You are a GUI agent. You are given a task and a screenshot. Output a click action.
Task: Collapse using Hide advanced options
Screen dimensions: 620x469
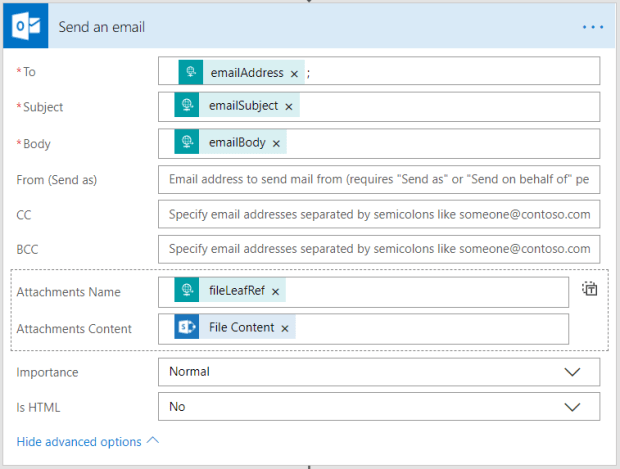(x=87, y=441)
